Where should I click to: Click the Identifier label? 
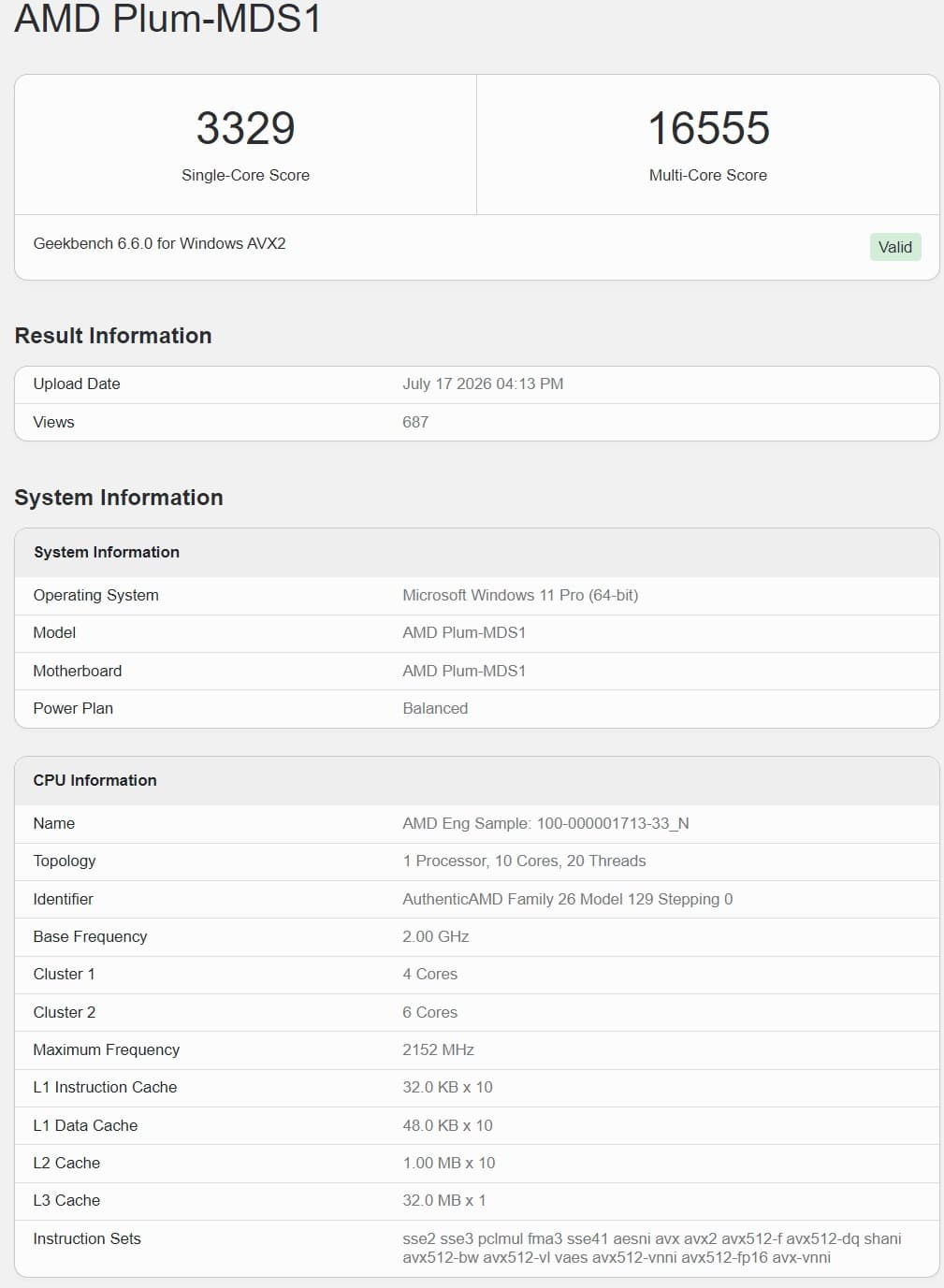(64, 899)
